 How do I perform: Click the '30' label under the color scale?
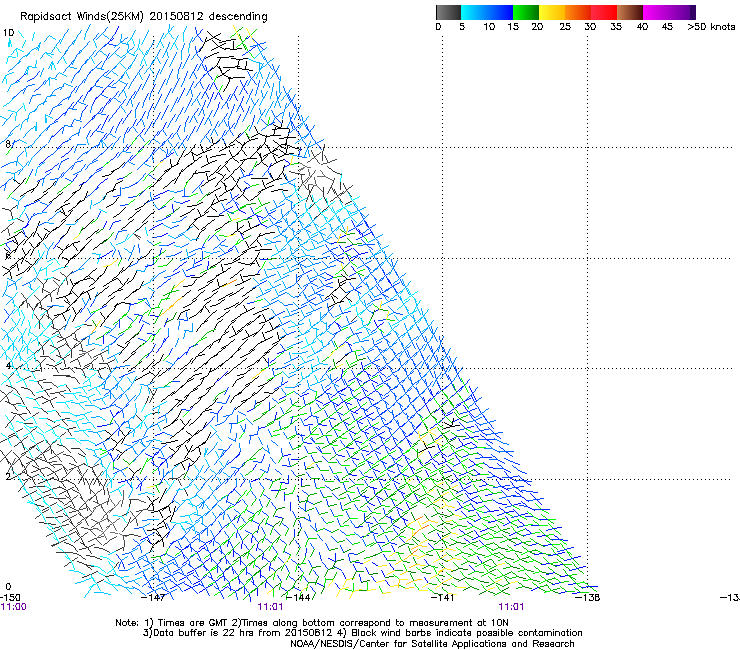(x=590, y=27)
